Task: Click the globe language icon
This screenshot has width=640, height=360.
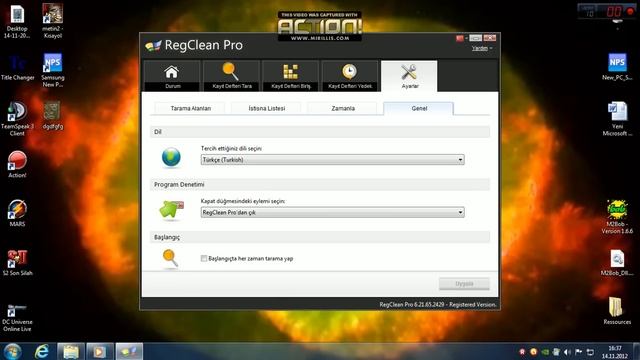Action: click(171, 158)
